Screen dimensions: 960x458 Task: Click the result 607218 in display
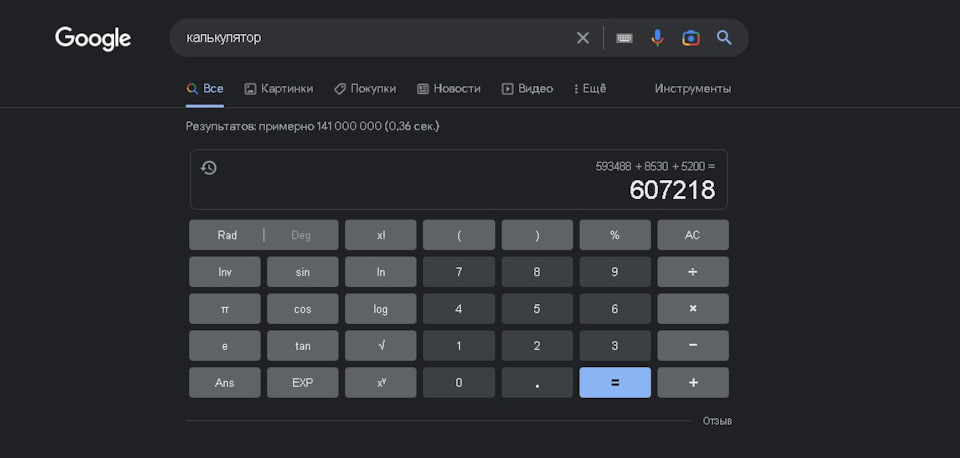point(672,190)
